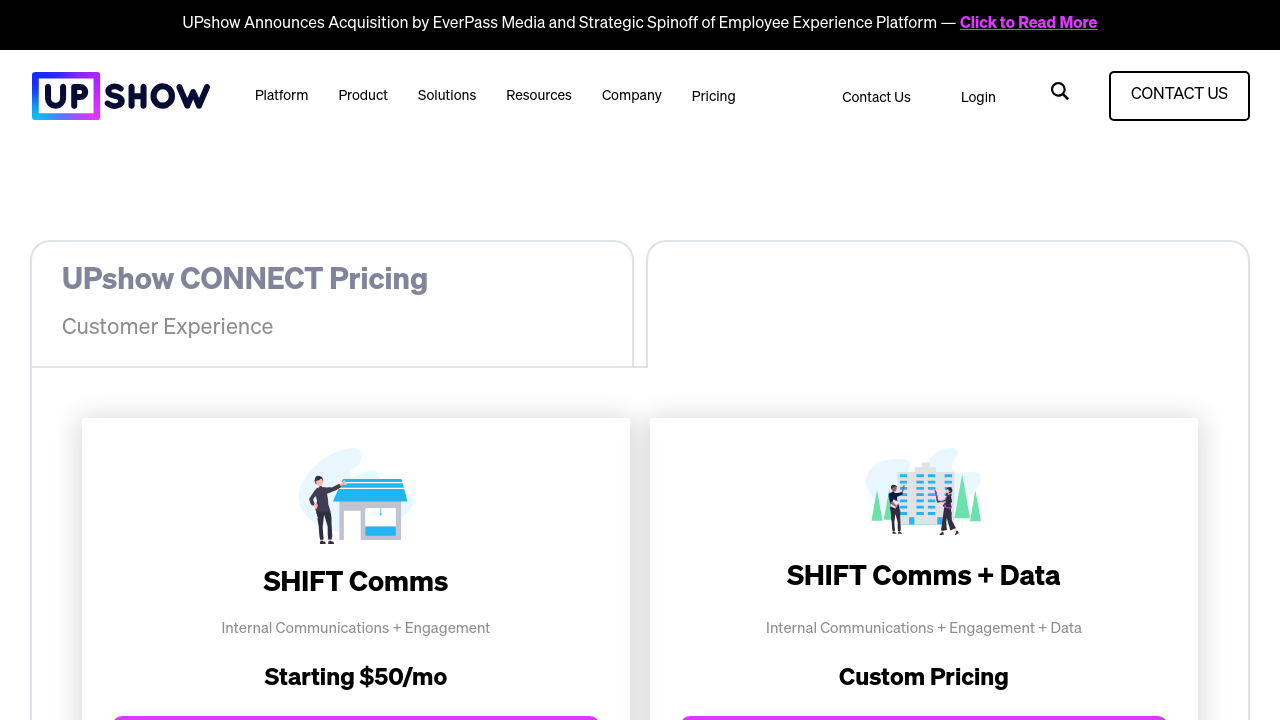Click the office building illustration
1280x720 pixels.
[923, 492]
